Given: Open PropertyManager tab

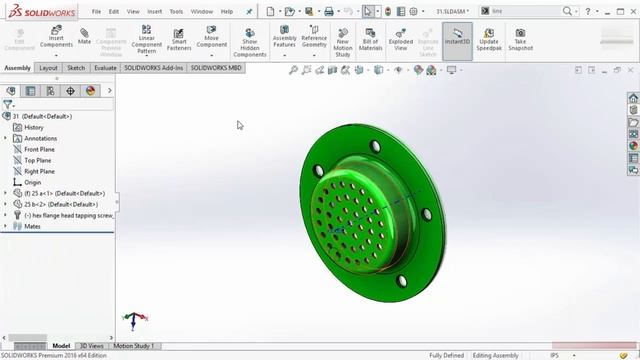Looking at the screenshot, I should pos(30,91).
